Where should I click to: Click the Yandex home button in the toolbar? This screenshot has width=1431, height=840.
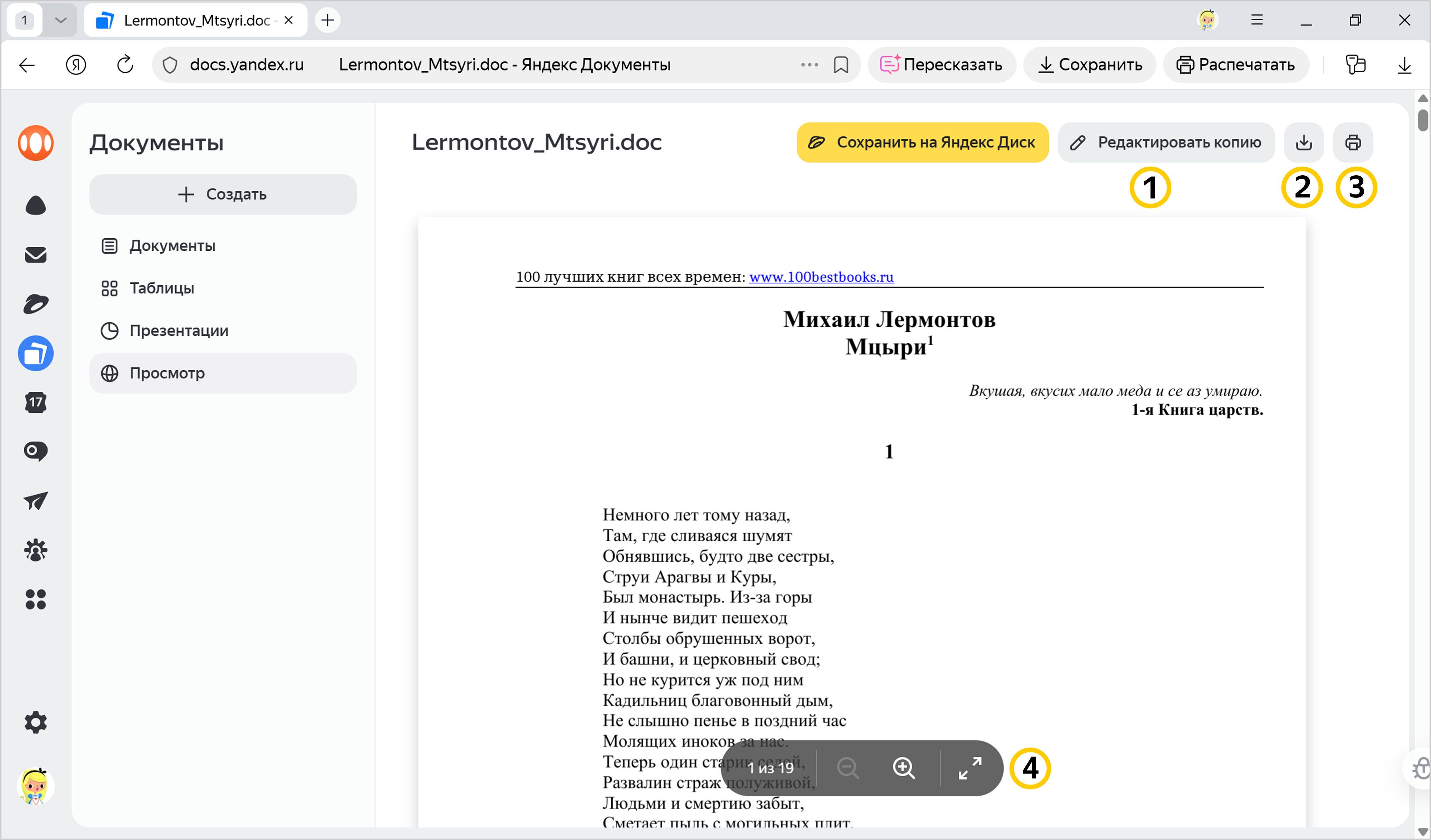click(x=76, y=65)
